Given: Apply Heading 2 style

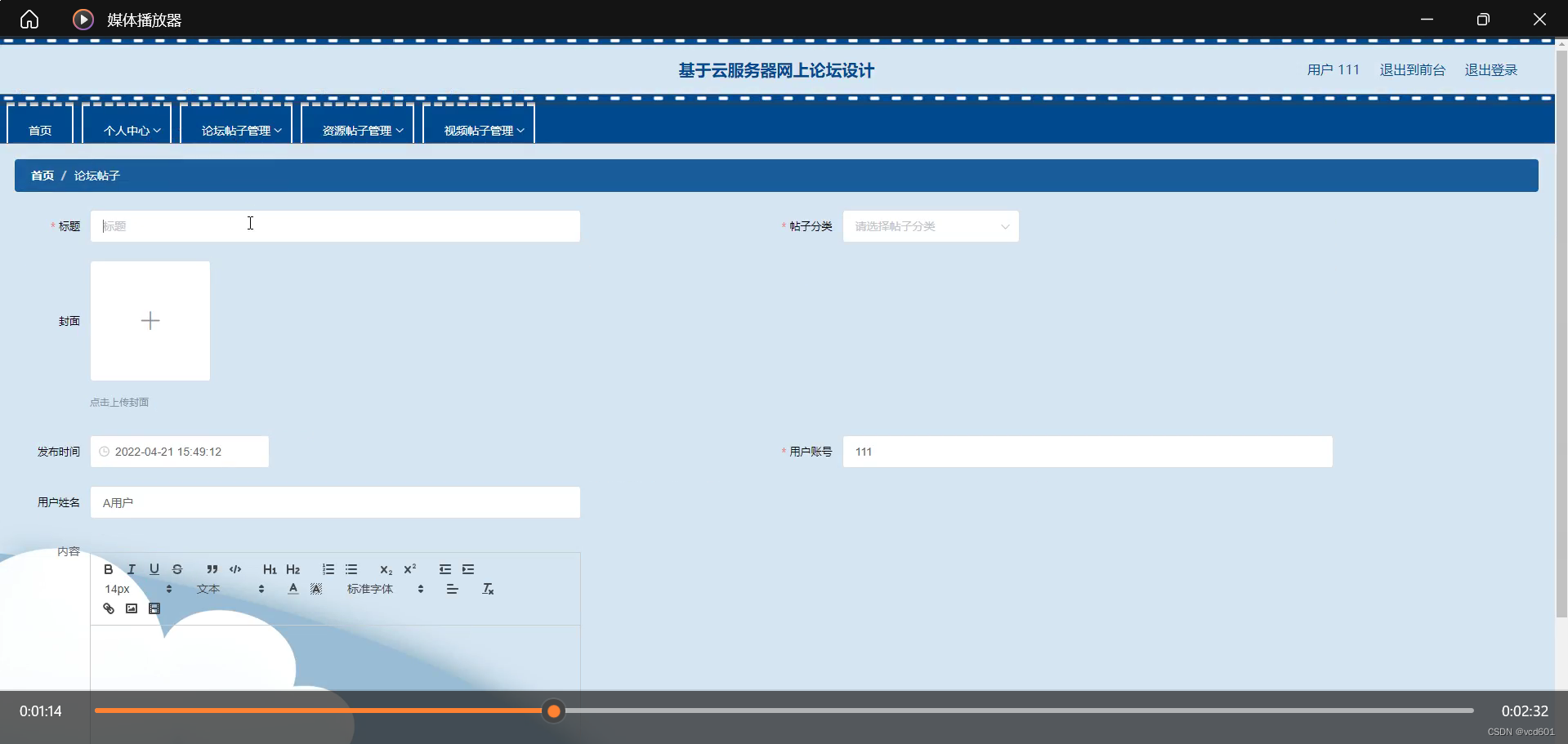Looking at the screenshot, I should (293, 569).
